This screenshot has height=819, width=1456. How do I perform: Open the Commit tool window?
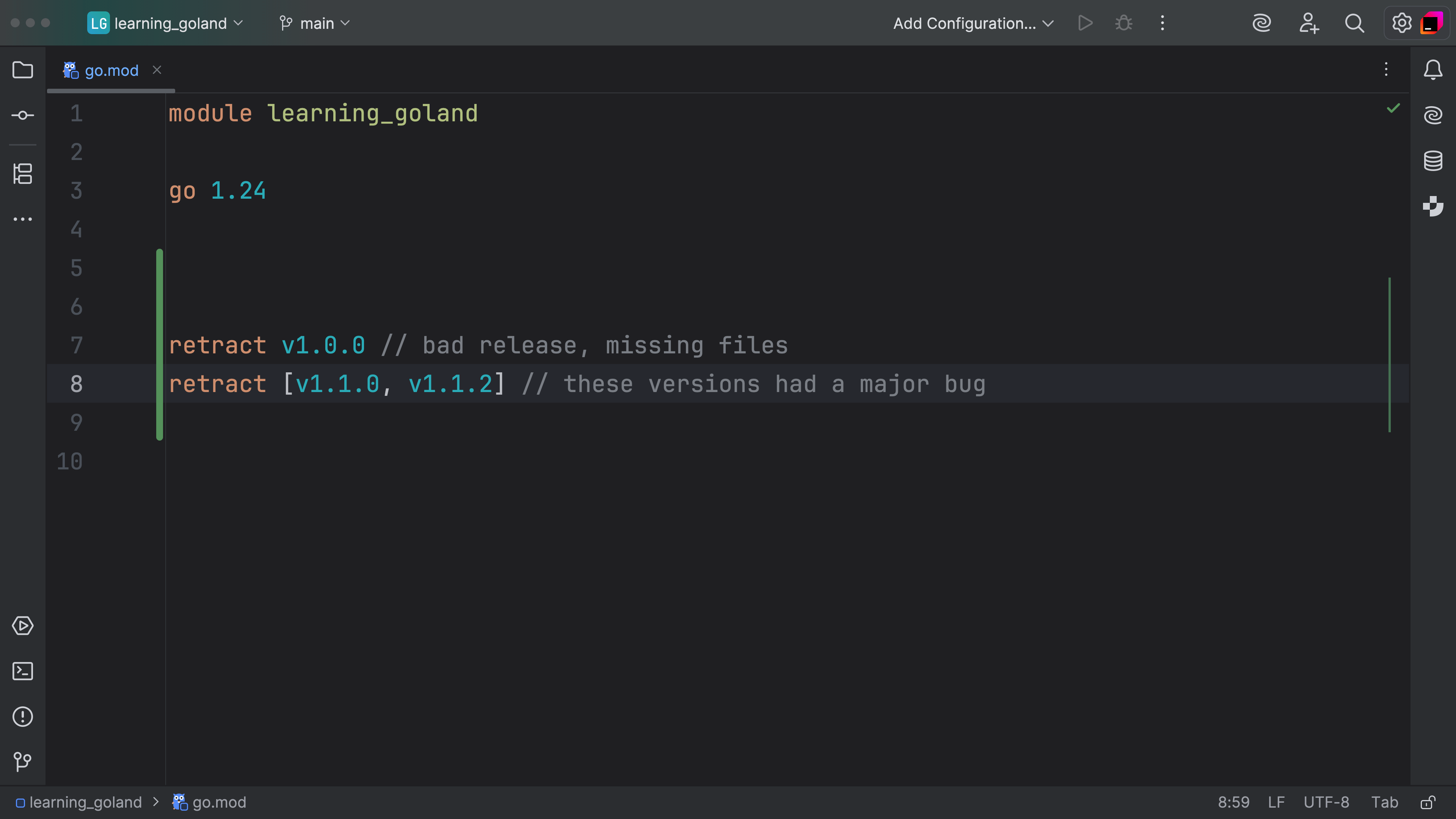tap(23, 115)
